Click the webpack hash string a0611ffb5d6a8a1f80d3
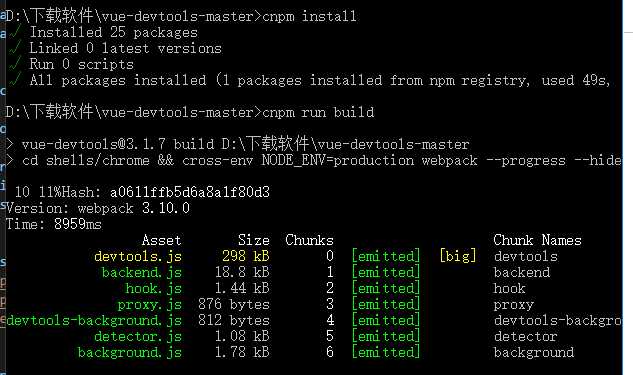The image size is (633, 375). 190,192
